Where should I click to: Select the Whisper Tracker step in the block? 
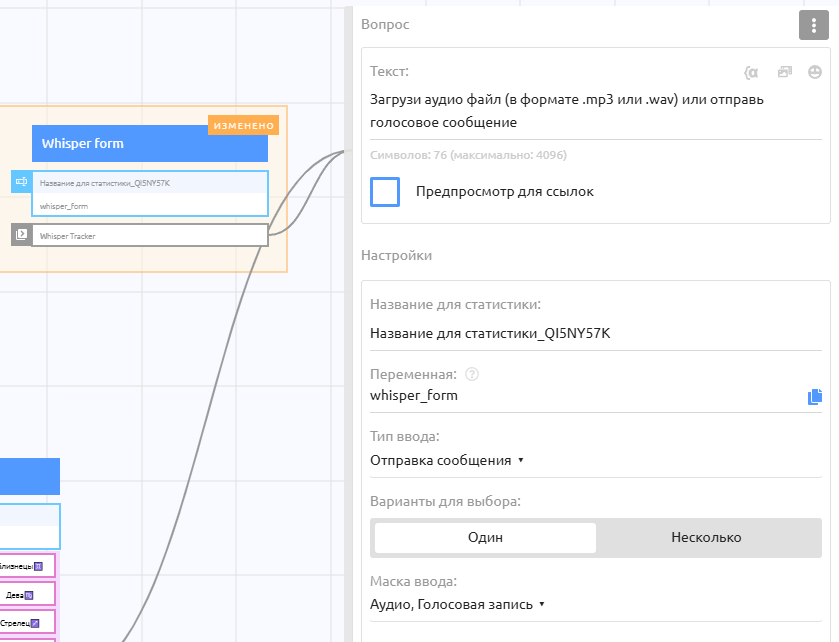[149, 235]
